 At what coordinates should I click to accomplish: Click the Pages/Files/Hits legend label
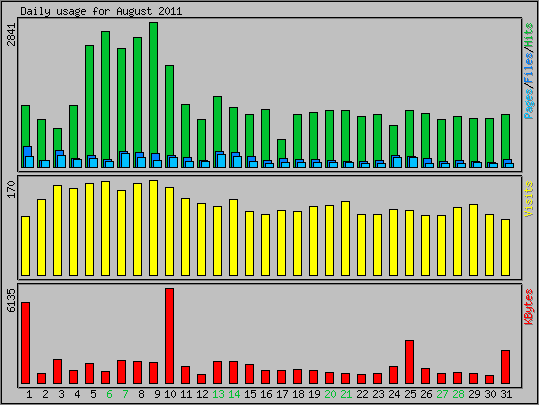pyautogui.click(x=529, y=71)
